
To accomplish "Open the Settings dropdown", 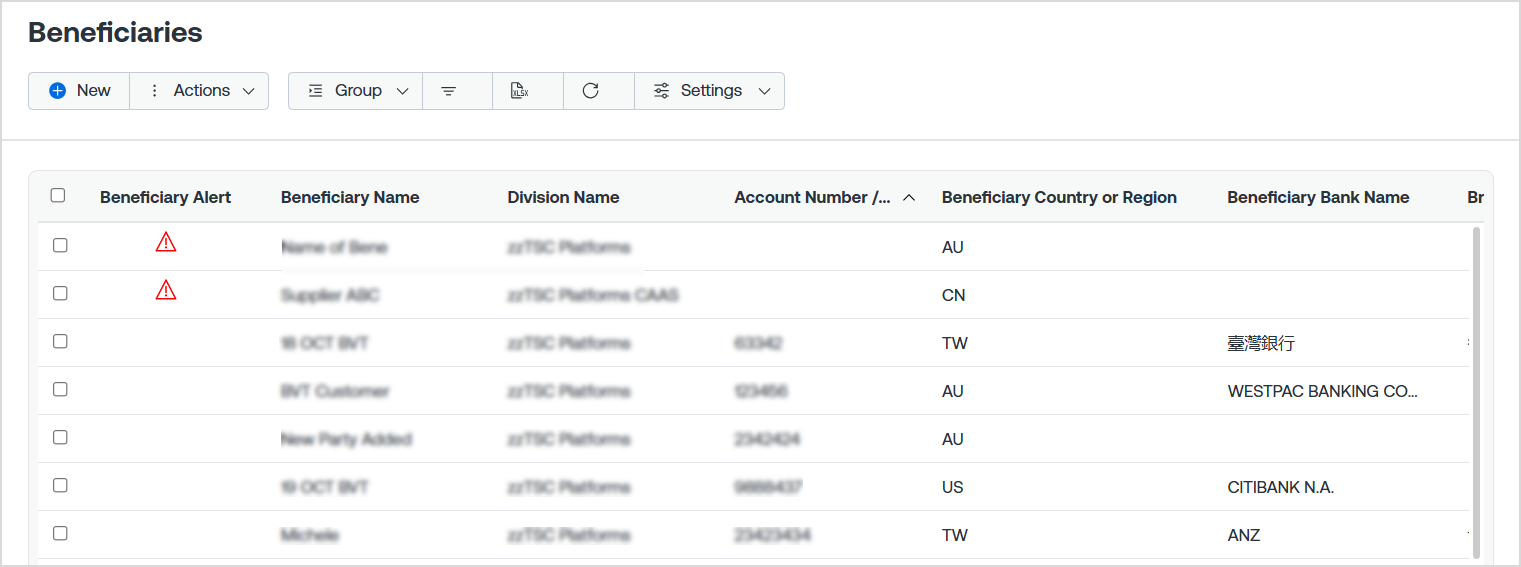I will click(x=710, y=91).
